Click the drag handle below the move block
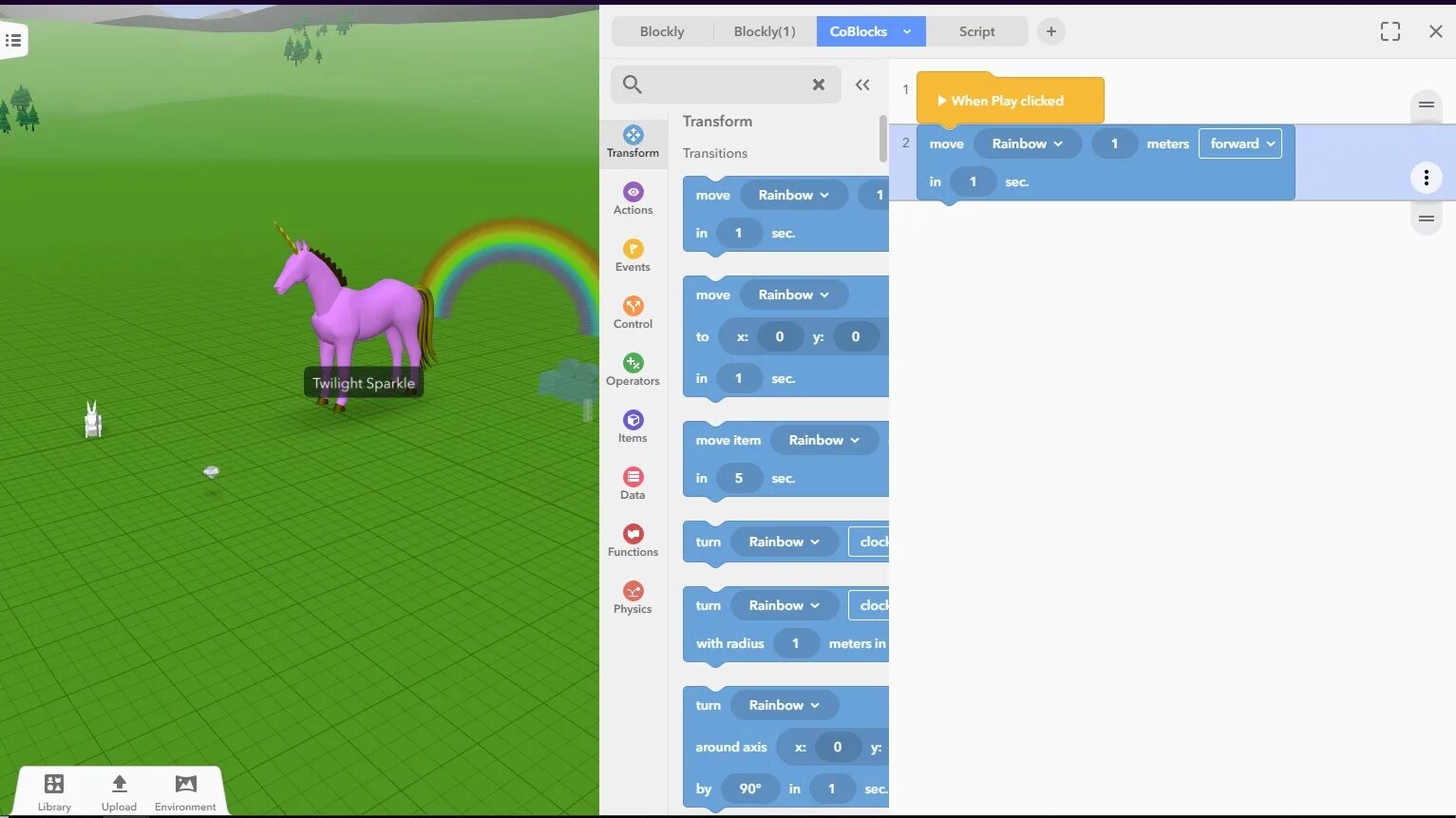The image size is (1456, 818). [x=1426, y=219]
